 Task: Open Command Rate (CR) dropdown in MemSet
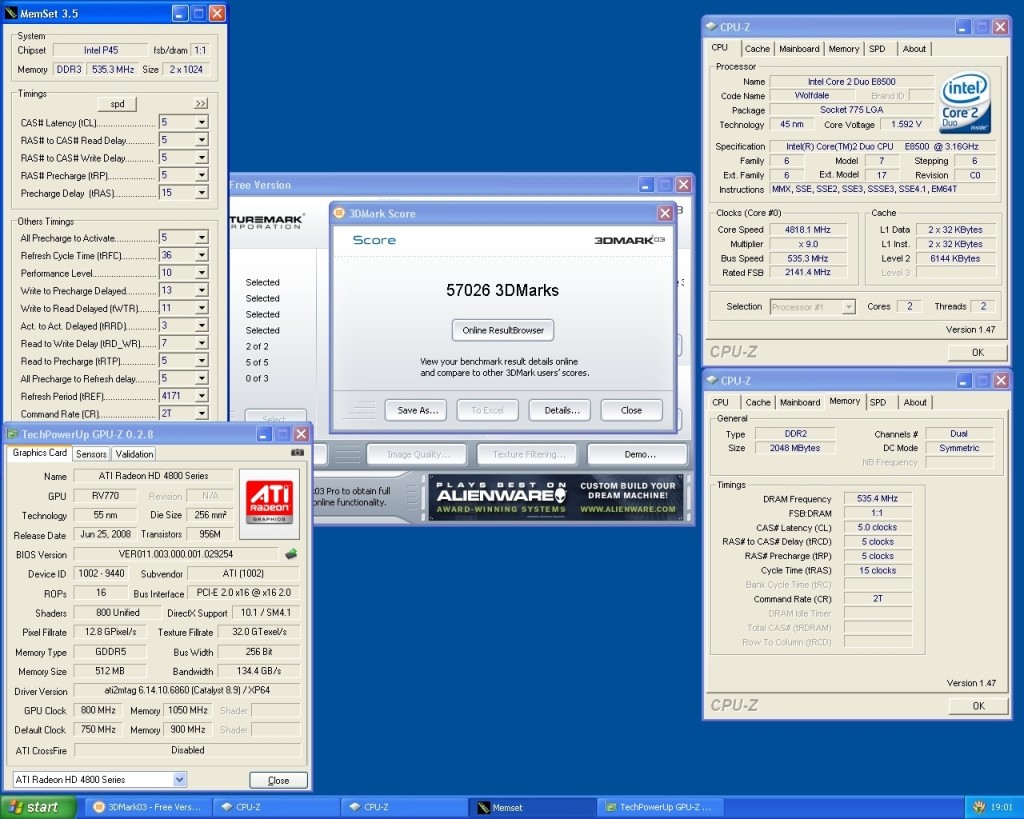click(202, 413)
